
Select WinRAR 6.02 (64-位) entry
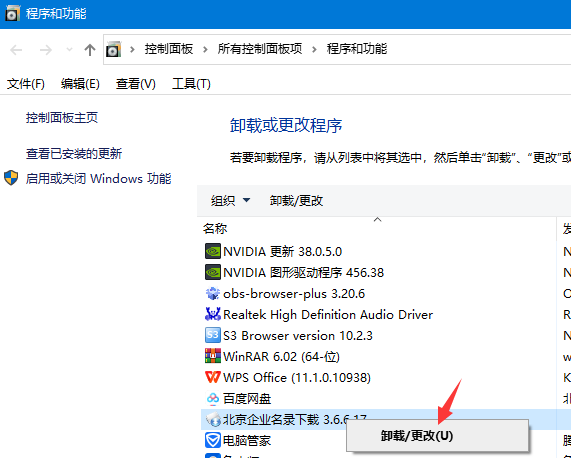(281, 357)
